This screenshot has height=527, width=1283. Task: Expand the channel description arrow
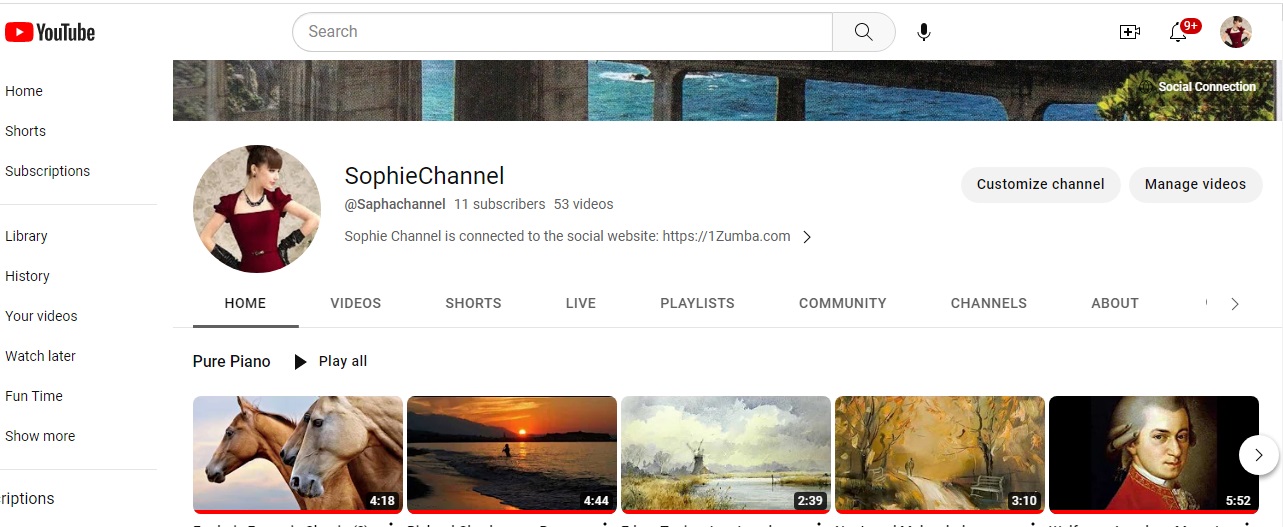[x=807, y=237]
